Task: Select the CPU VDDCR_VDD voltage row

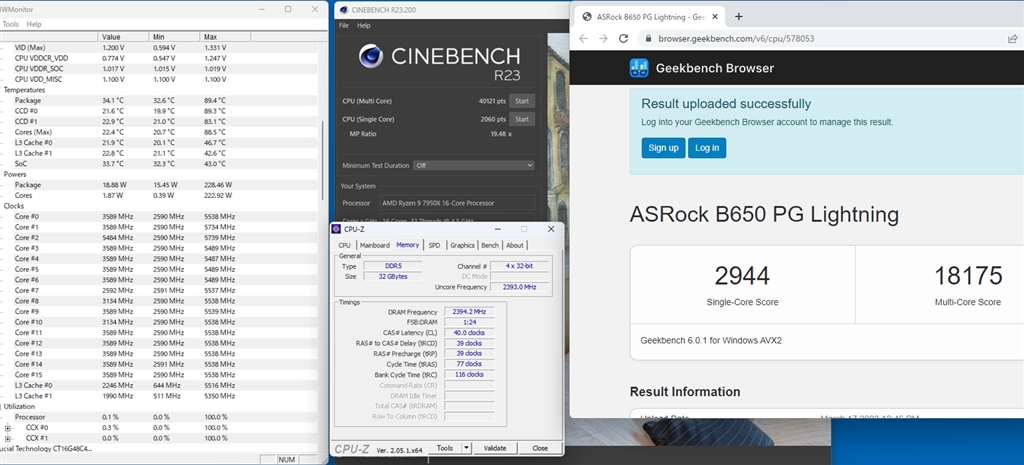Action: coord(159,58)
